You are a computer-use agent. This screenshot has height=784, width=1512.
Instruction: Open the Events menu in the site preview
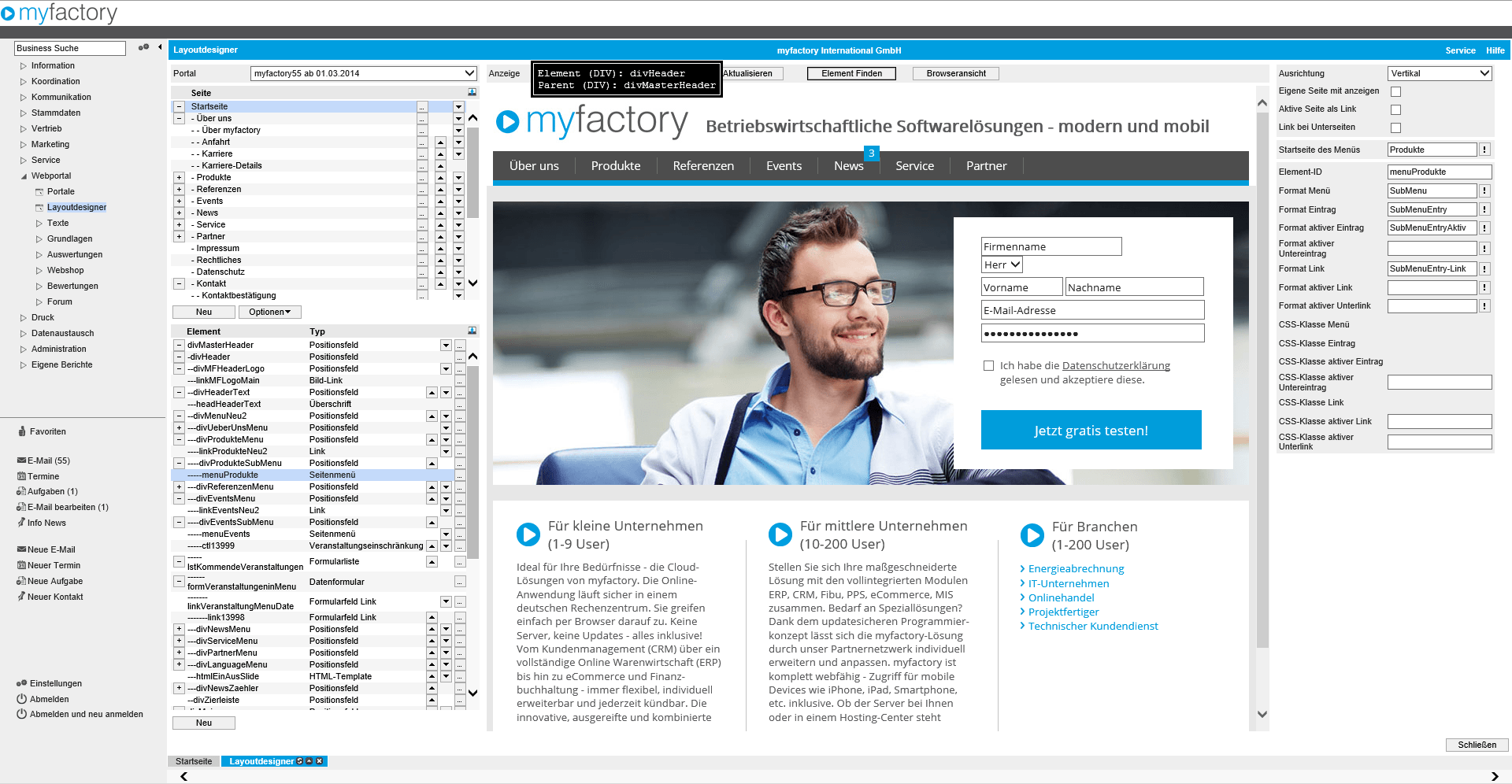[784, 166]
